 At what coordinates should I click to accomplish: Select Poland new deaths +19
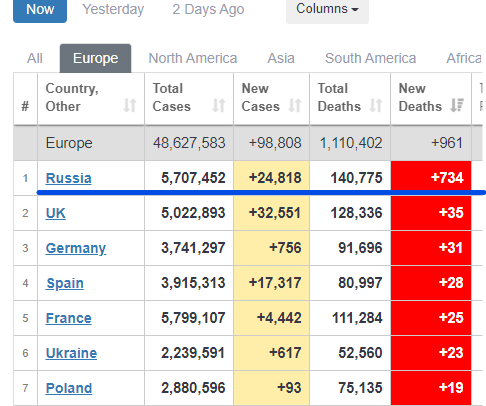(451, 388)
